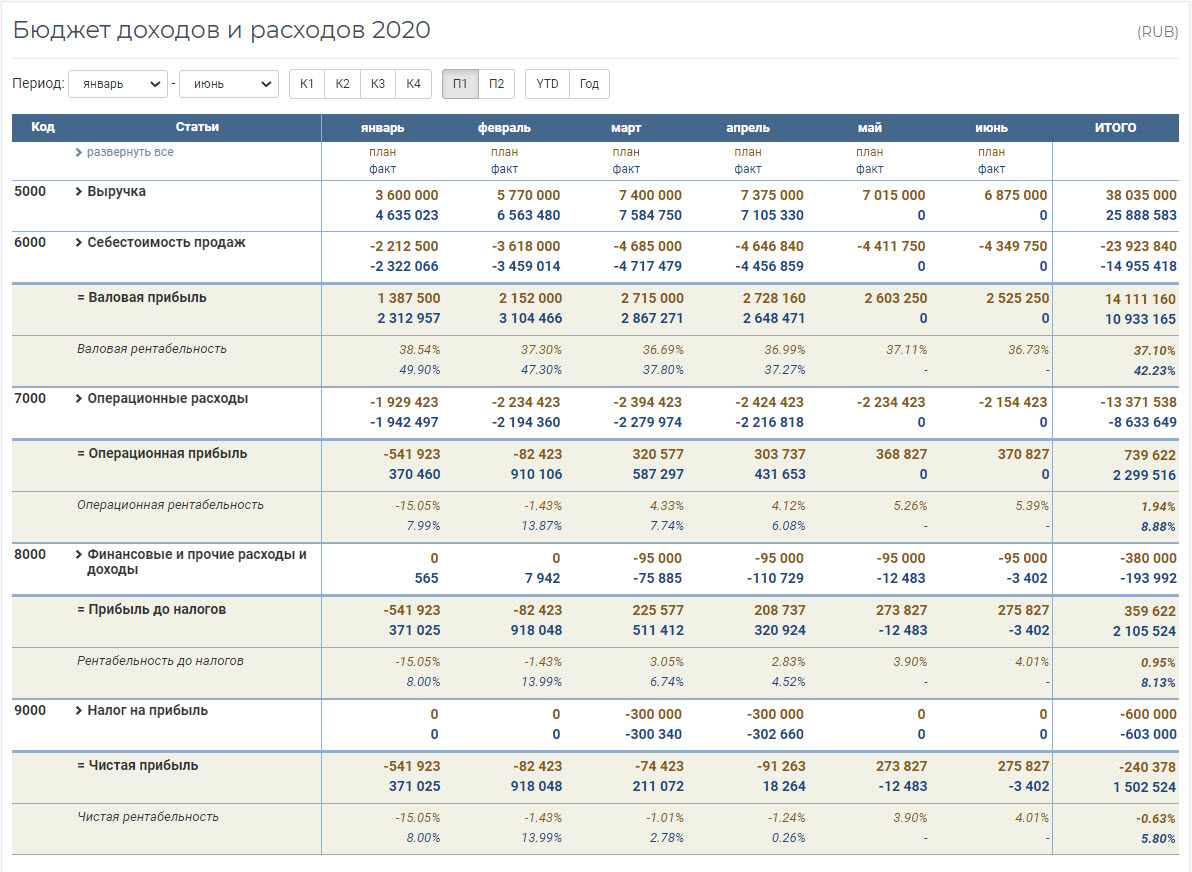Select quarter K2 period button
Screen dimensions: 1192x872
[343, 84]
